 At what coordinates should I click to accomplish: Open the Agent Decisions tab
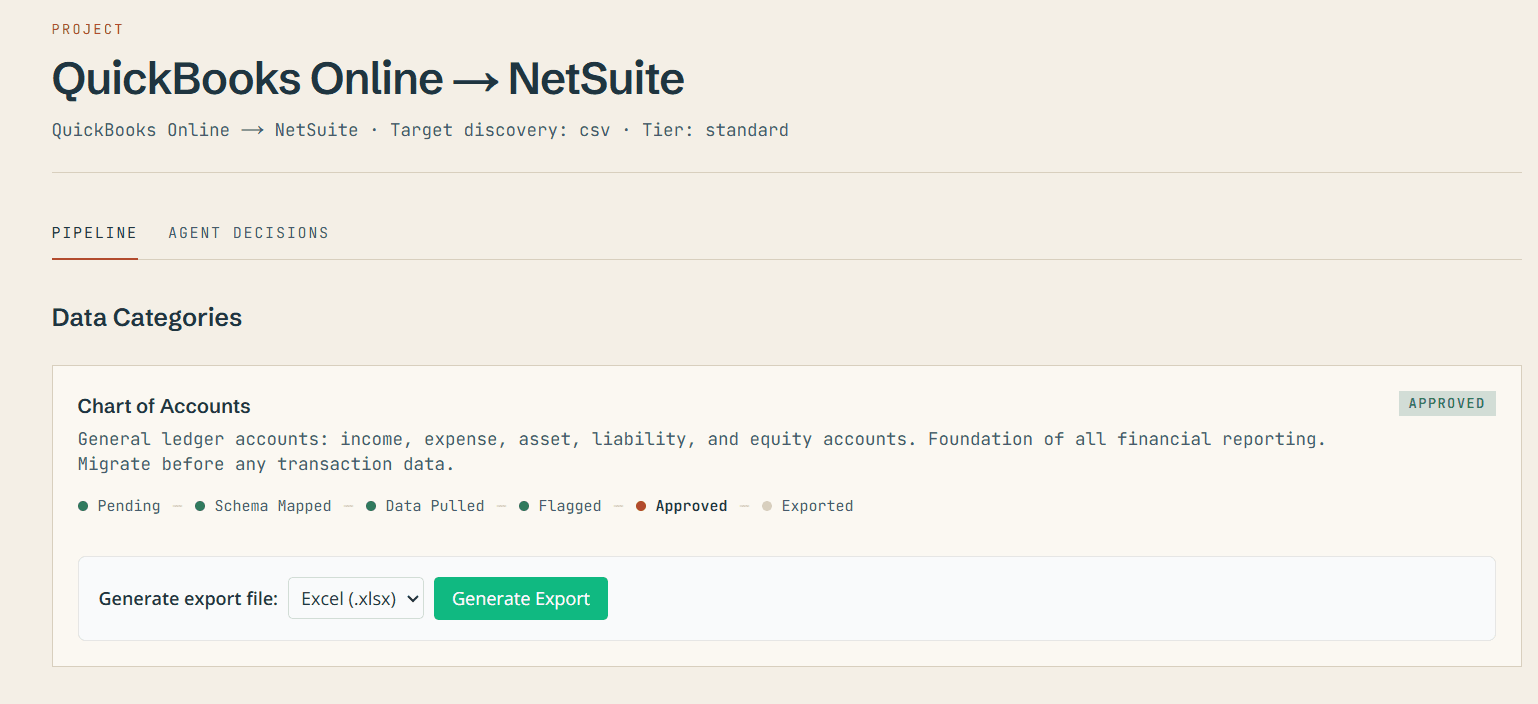248,233
